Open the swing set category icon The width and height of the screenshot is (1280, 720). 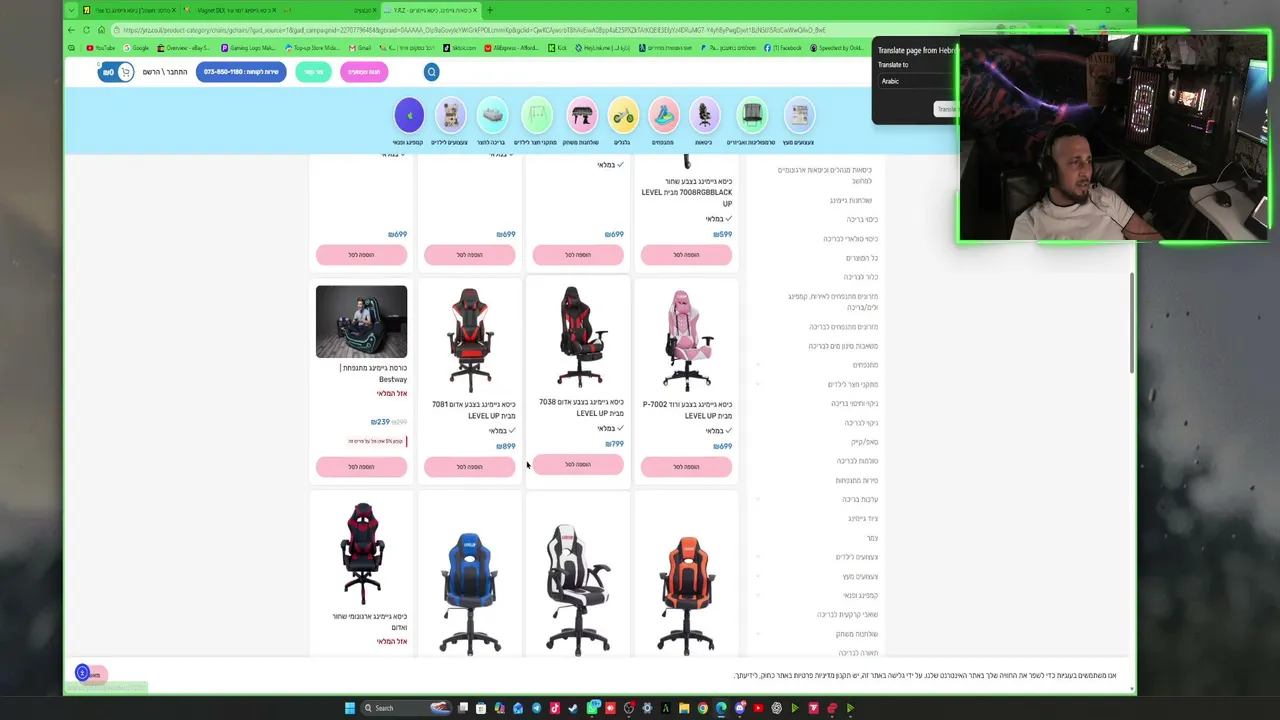(x=537, y=116)
